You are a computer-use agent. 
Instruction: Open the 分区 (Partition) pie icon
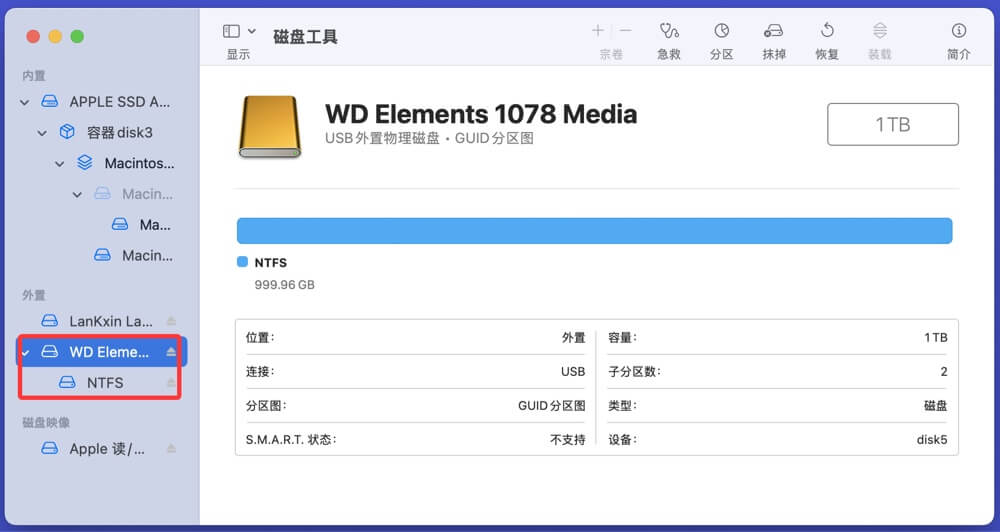tap(721, 32)
